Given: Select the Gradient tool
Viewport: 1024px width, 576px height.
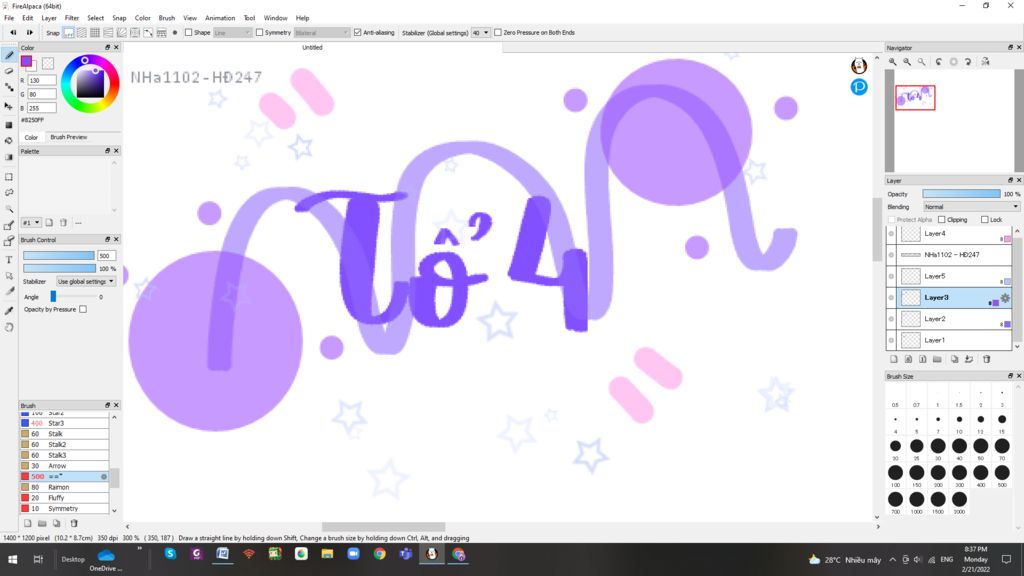Looking at the screenshot, I should tap(9, 157).
